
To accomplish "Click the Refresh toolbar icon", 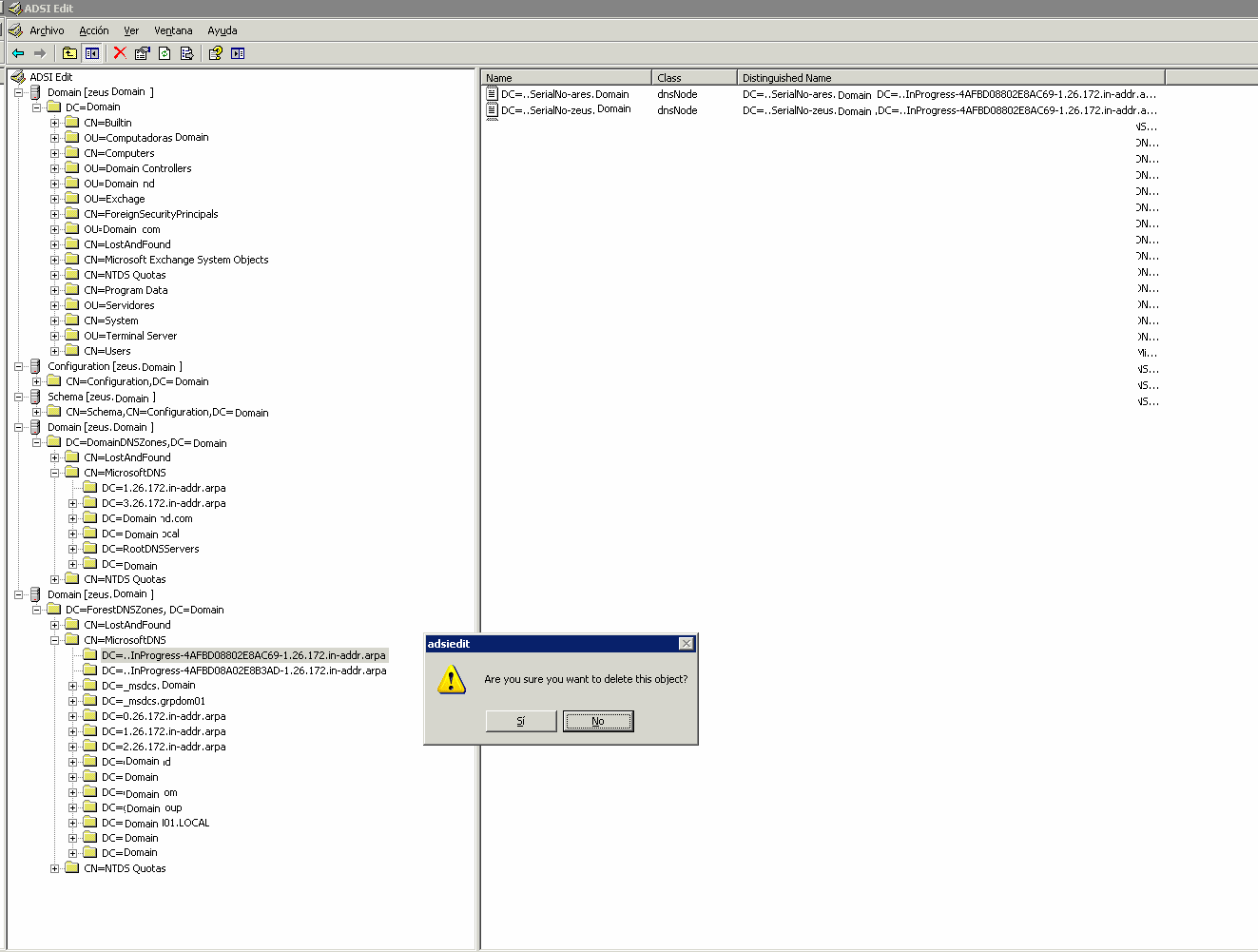I will pyautogui.click(x=165, y=53).
